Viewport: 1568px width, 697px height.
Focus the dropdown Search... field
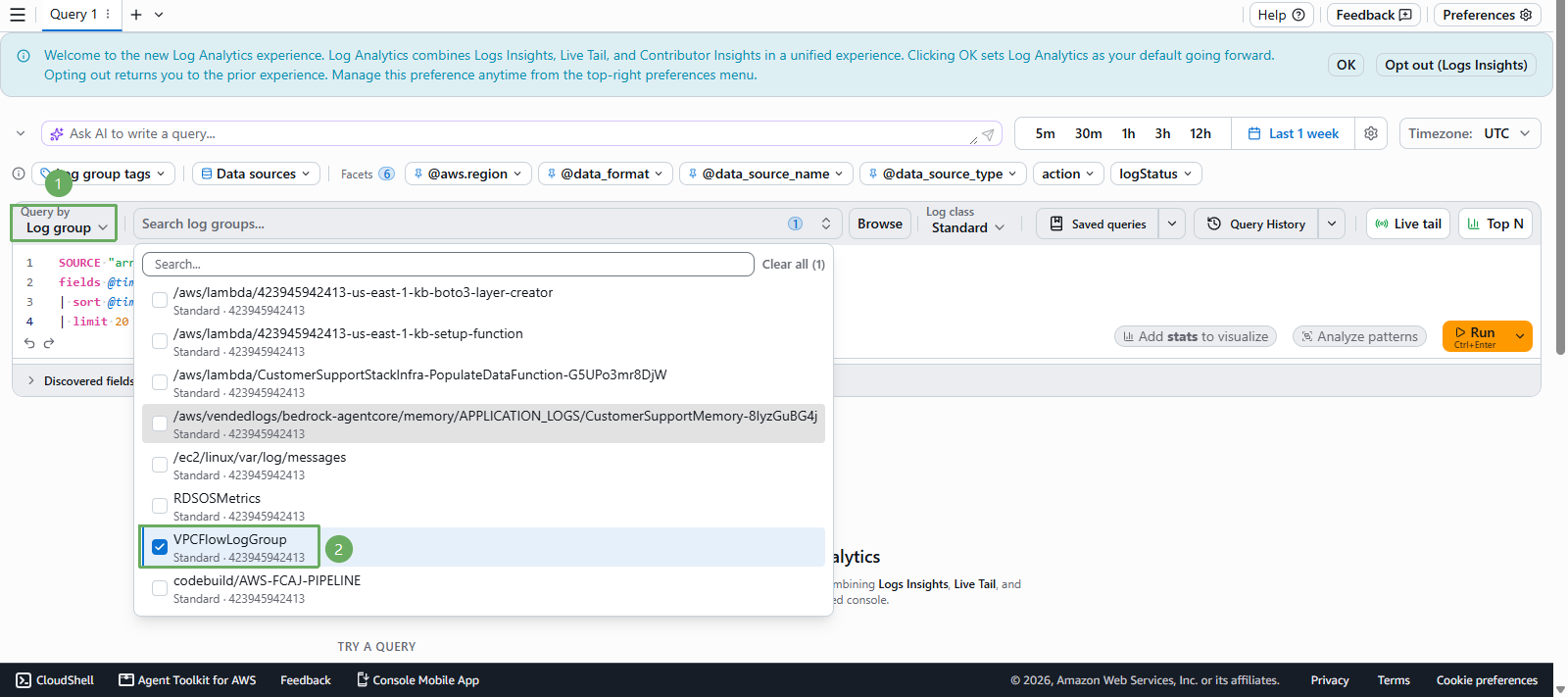[448, 265]
